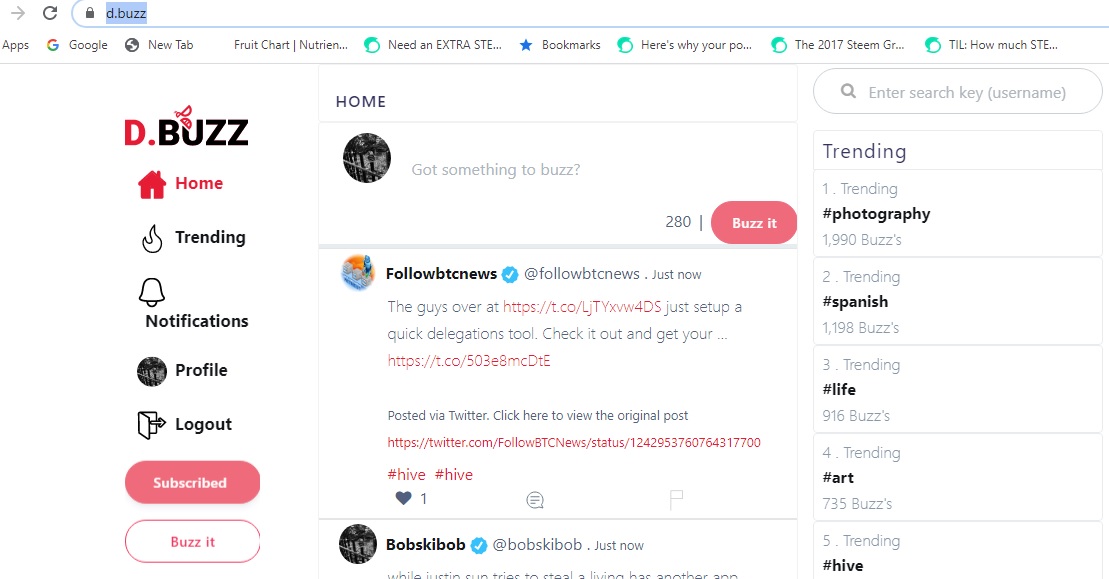
Task: Click the Logout door icon
Action: point(151,425)
